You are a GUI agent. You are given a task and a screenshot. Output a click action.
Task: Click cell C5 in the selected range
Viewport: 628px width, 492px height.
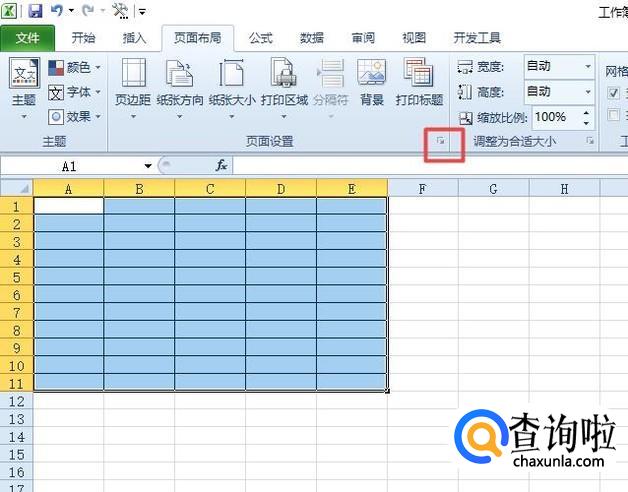point(210,277)
